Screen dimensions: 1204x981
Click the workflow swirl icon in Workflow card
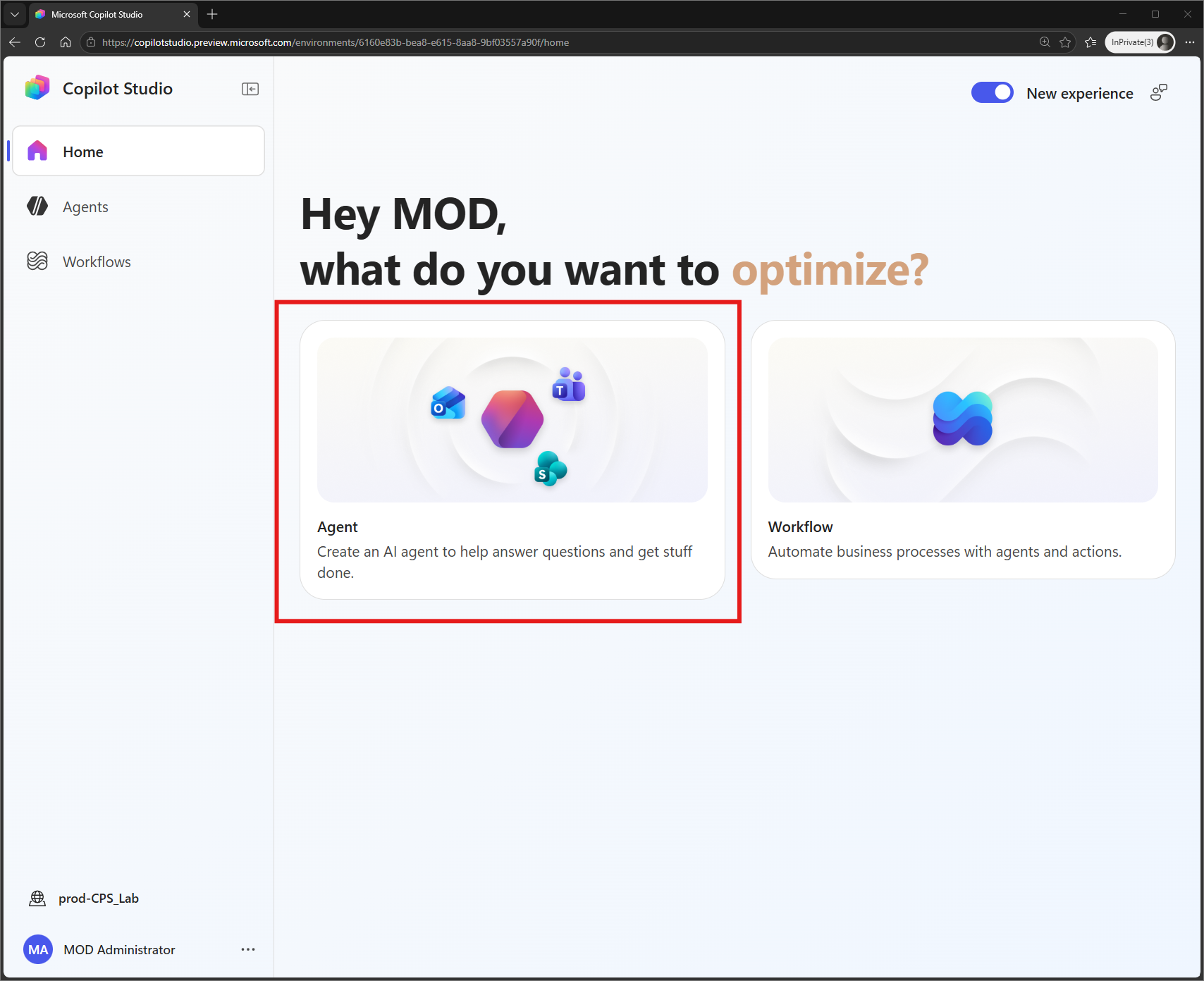(x=963, y=419)
